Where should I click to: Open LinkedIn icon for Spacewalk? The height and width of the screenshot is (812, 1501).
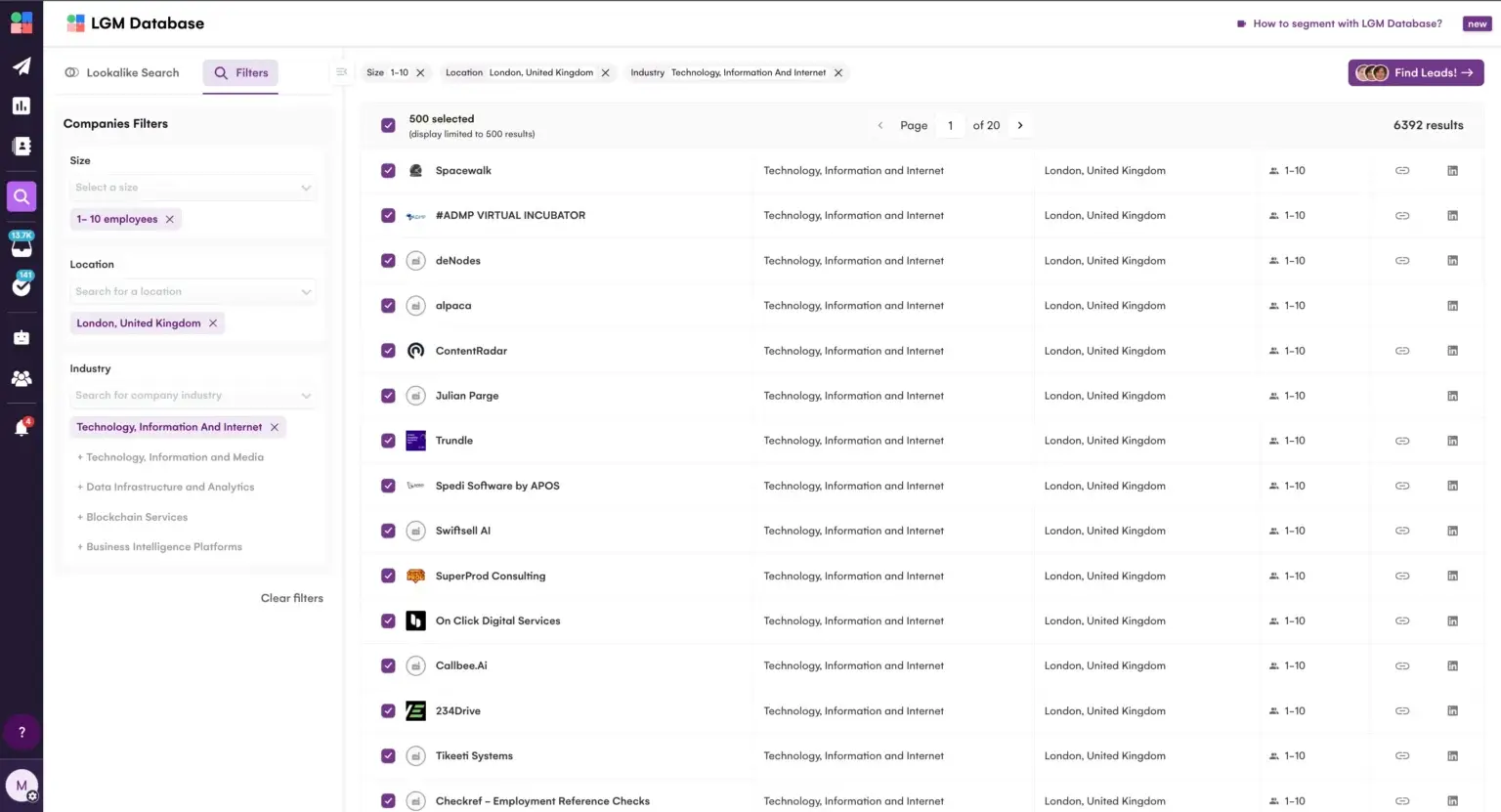point(1452,171)
